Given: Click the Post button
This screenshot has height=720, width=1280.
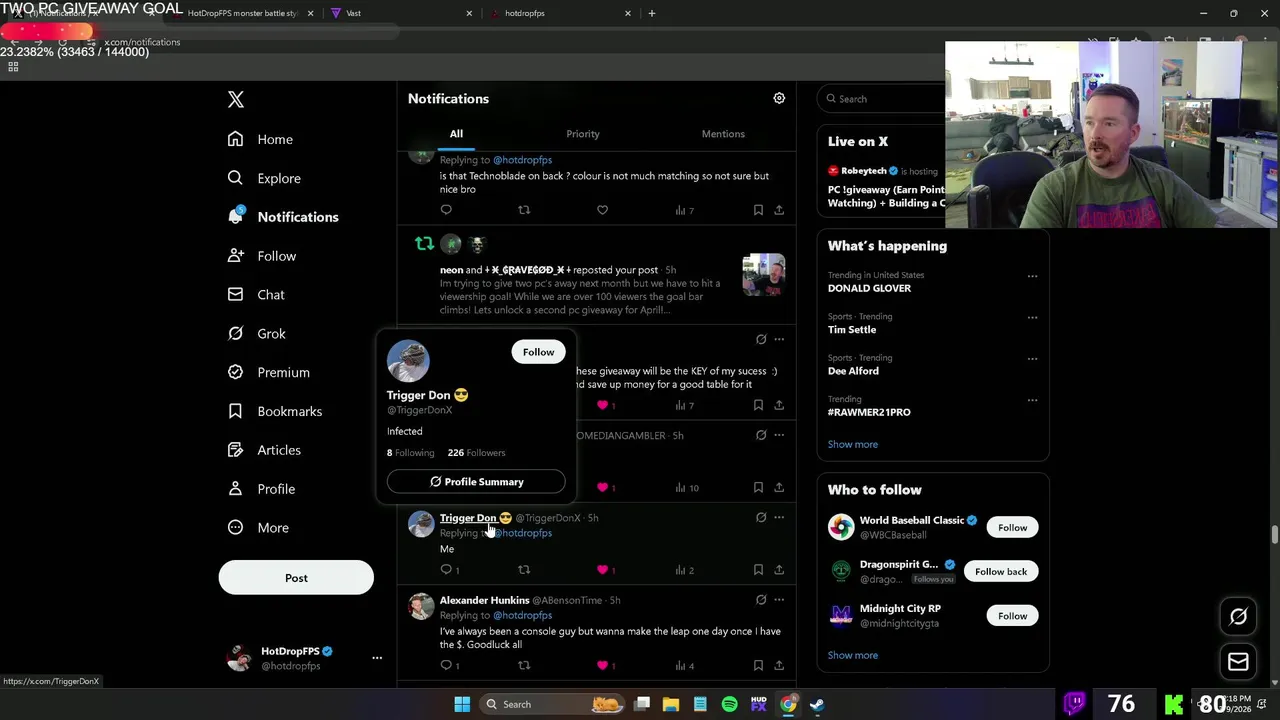Looking at the screenshot, I should point(296,578).
